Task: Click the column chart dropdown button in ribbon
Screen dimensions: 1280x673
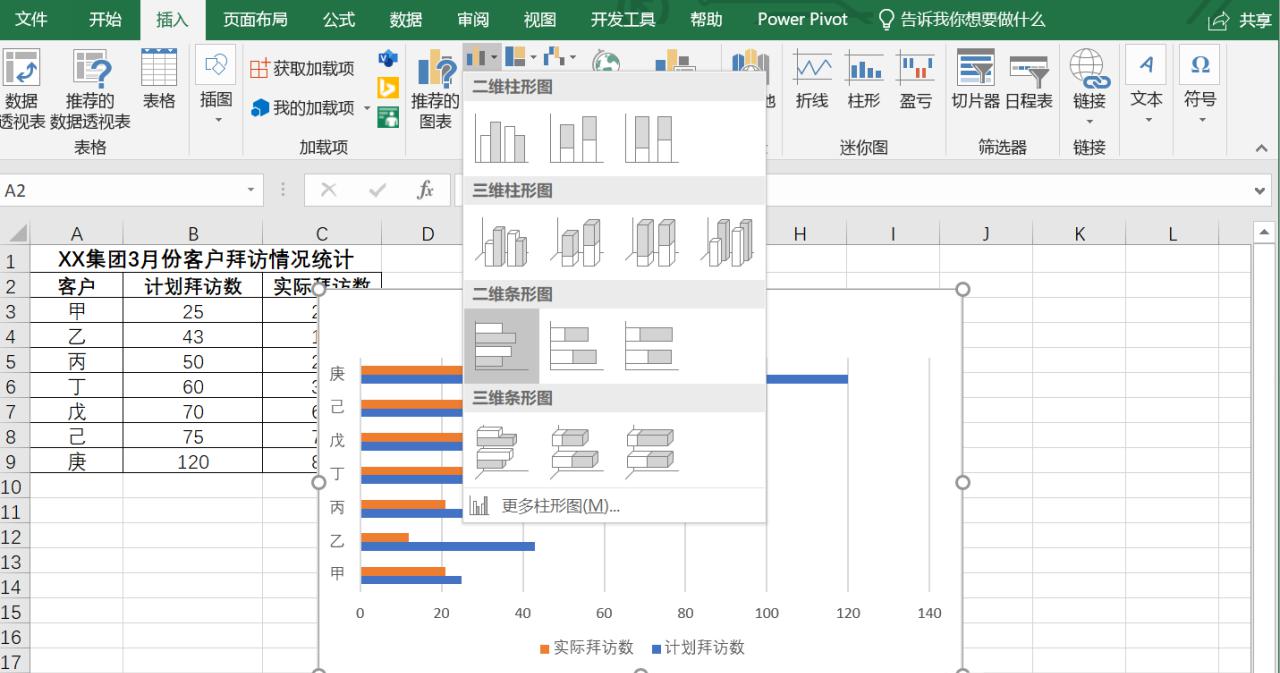Action: [x=481, y=58]
